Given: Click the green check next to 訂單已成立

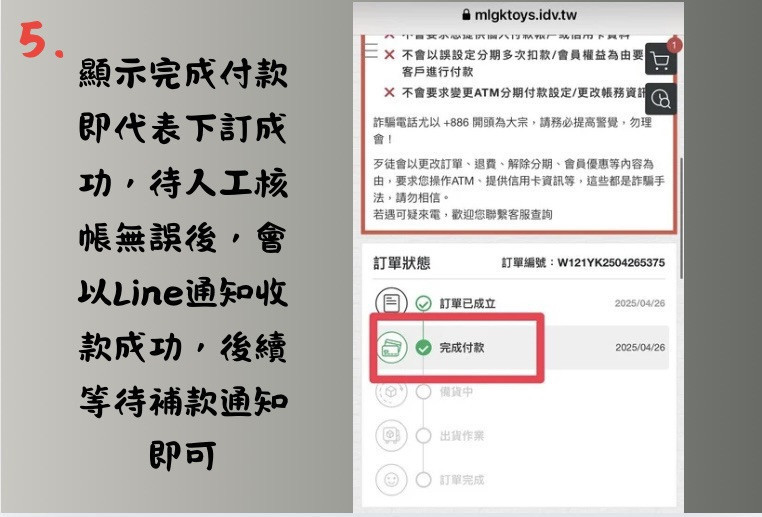Looking at the screenshot, I should click(423, 304).
